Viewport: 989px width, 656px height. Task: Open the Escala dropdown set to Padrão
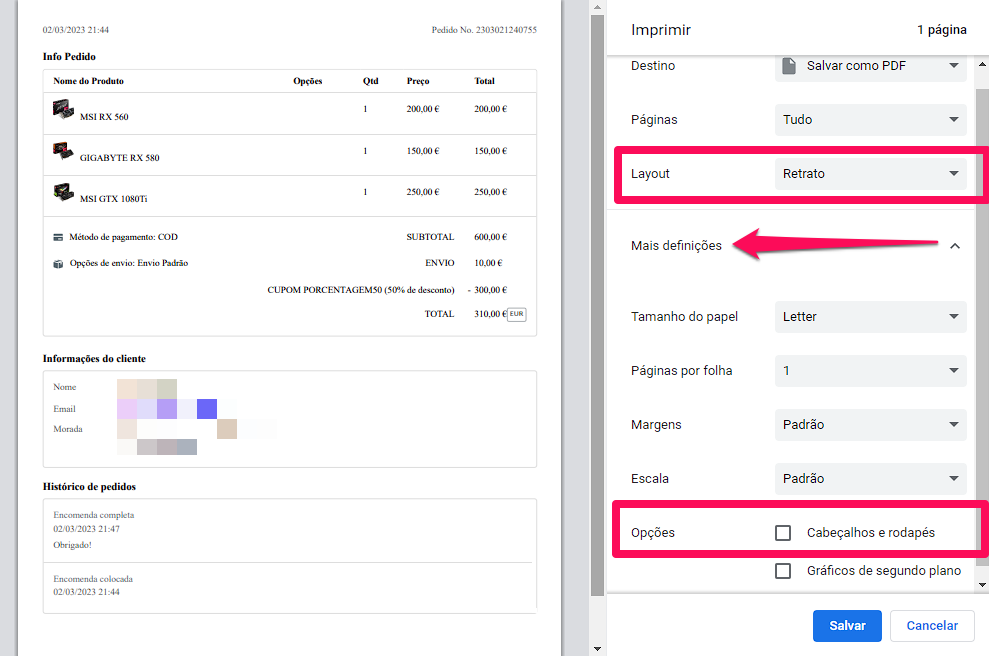tap(870, 479)
